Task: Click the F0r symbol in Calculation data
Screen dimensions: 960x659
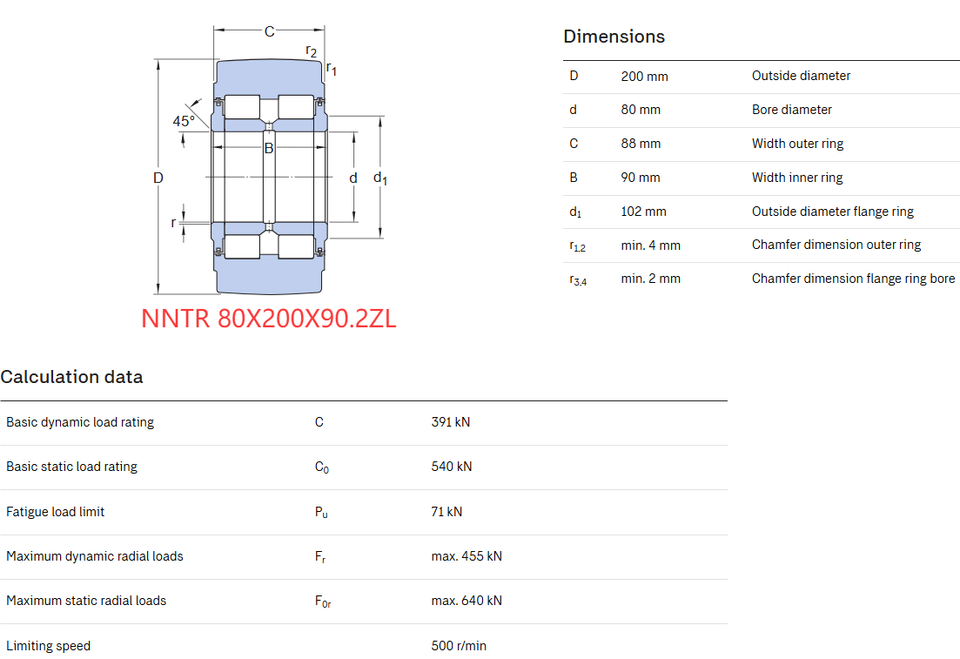Action: [323, 601]
